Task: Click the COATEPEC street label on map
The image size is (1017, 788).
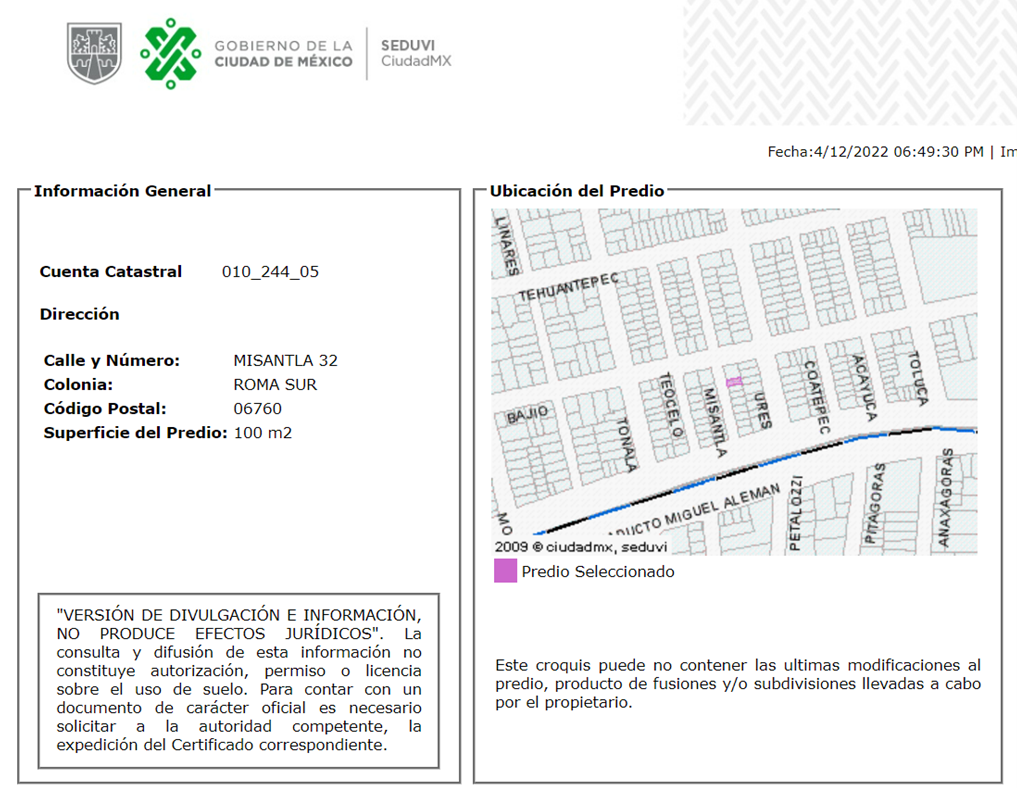Action: (x=817, y=397)
